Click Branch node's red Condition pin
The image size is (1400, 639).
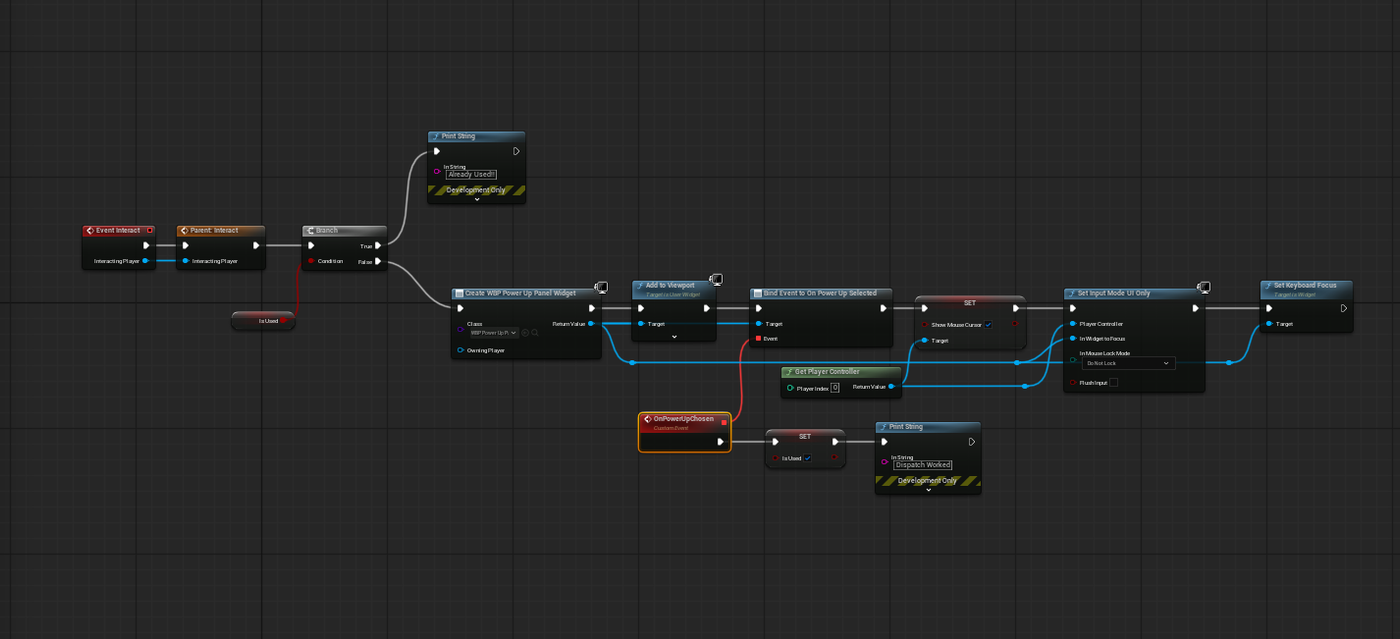pyautogui.click(x=311, y=262)
